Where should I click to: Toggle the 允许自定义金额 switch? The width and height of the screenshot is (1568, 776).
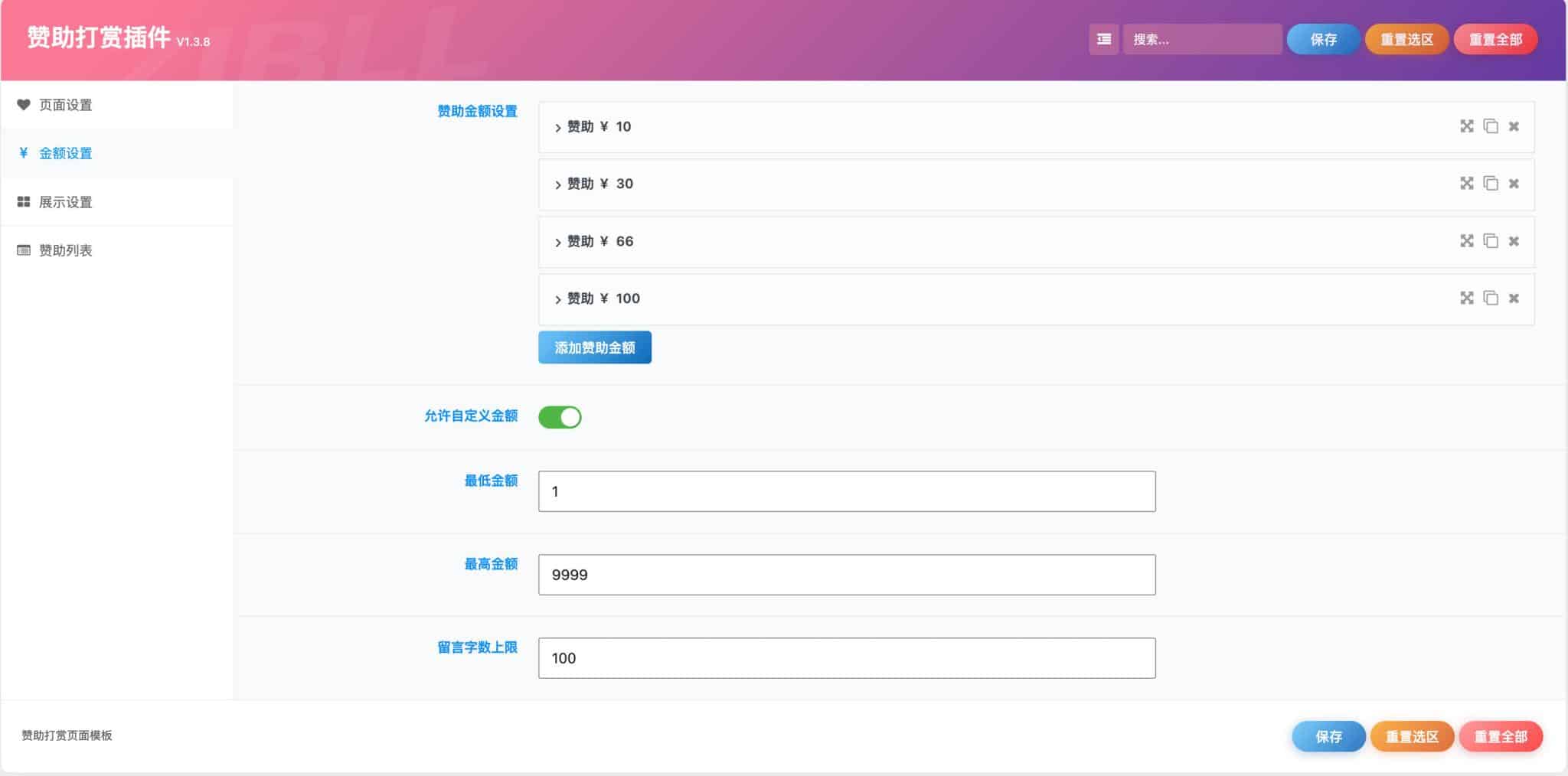coord(560,417)
